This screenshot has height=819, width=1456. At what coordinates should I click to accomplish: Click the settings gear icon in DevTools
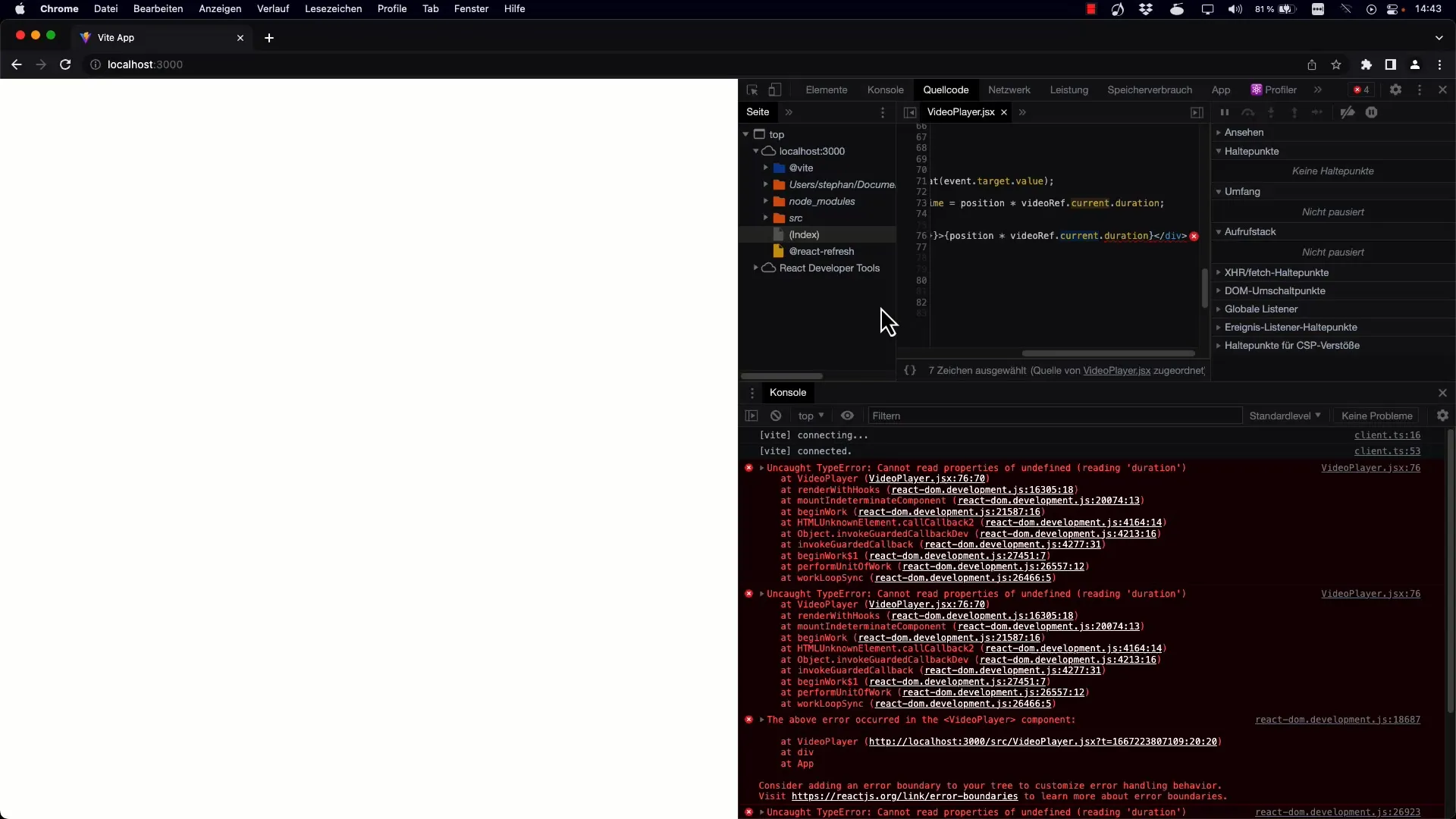[1395, 89]
